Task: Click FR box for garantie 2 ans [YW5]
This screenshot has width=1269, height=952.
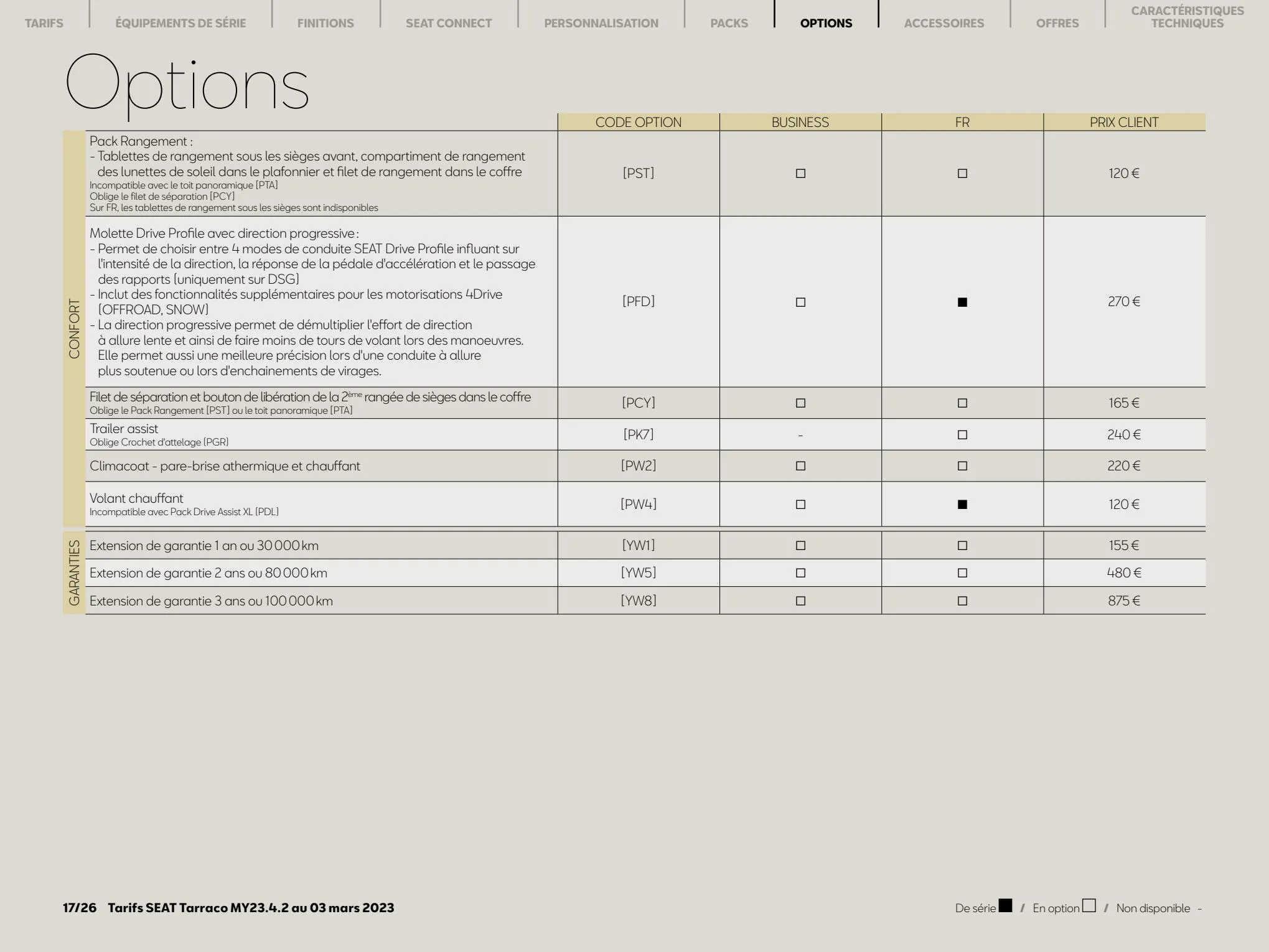Action: coord(962,573)
